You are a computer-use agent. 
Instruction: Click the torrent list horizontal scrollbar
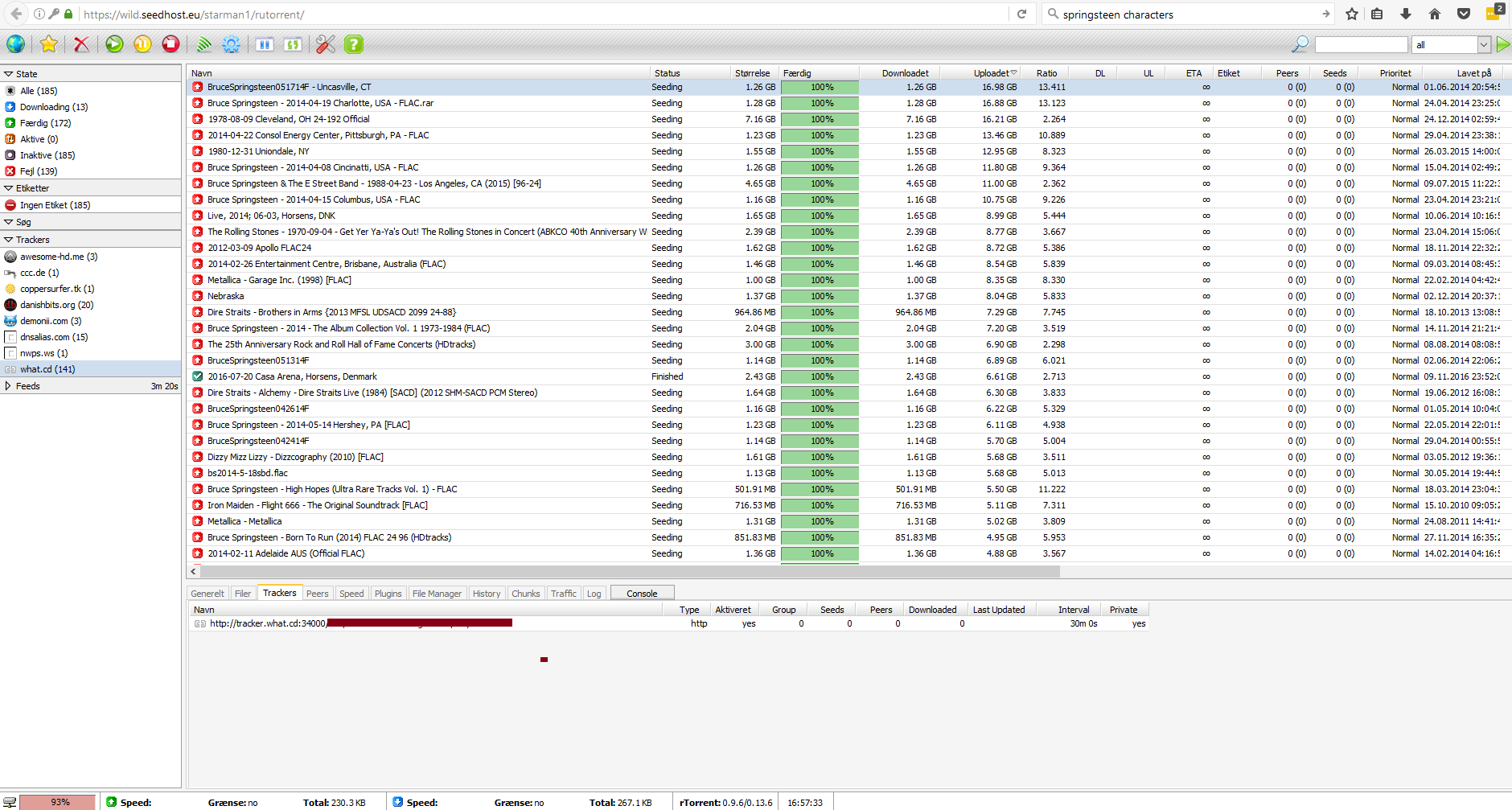point(630,572)
